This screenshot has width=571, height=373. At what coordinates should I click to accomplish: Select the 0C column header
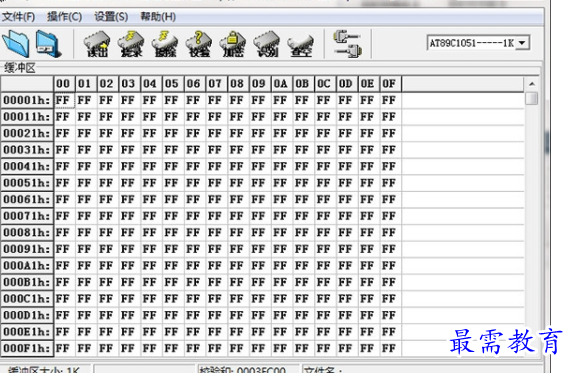325,84
